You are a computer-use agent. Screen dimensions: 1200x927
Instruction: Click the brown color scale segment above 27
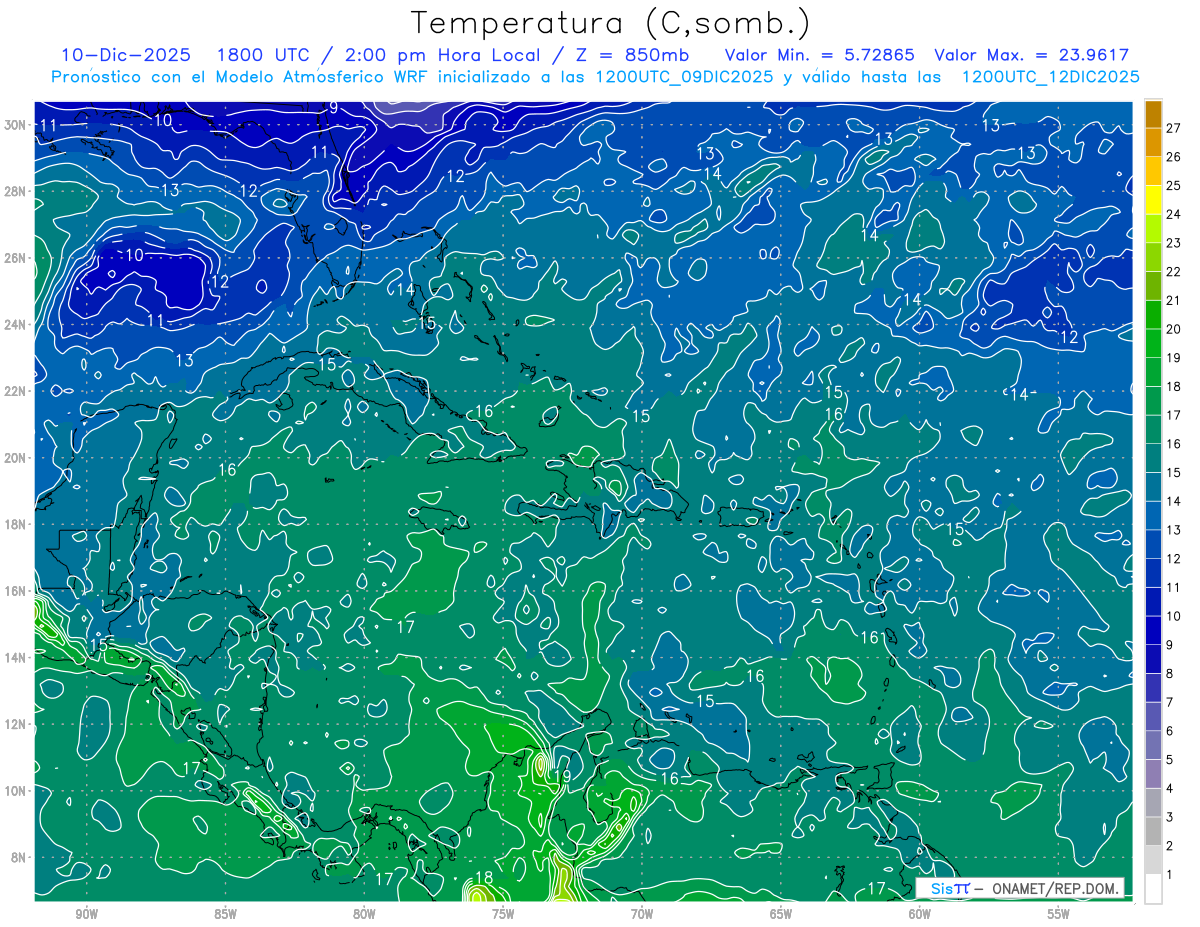tap(1153, 114)
